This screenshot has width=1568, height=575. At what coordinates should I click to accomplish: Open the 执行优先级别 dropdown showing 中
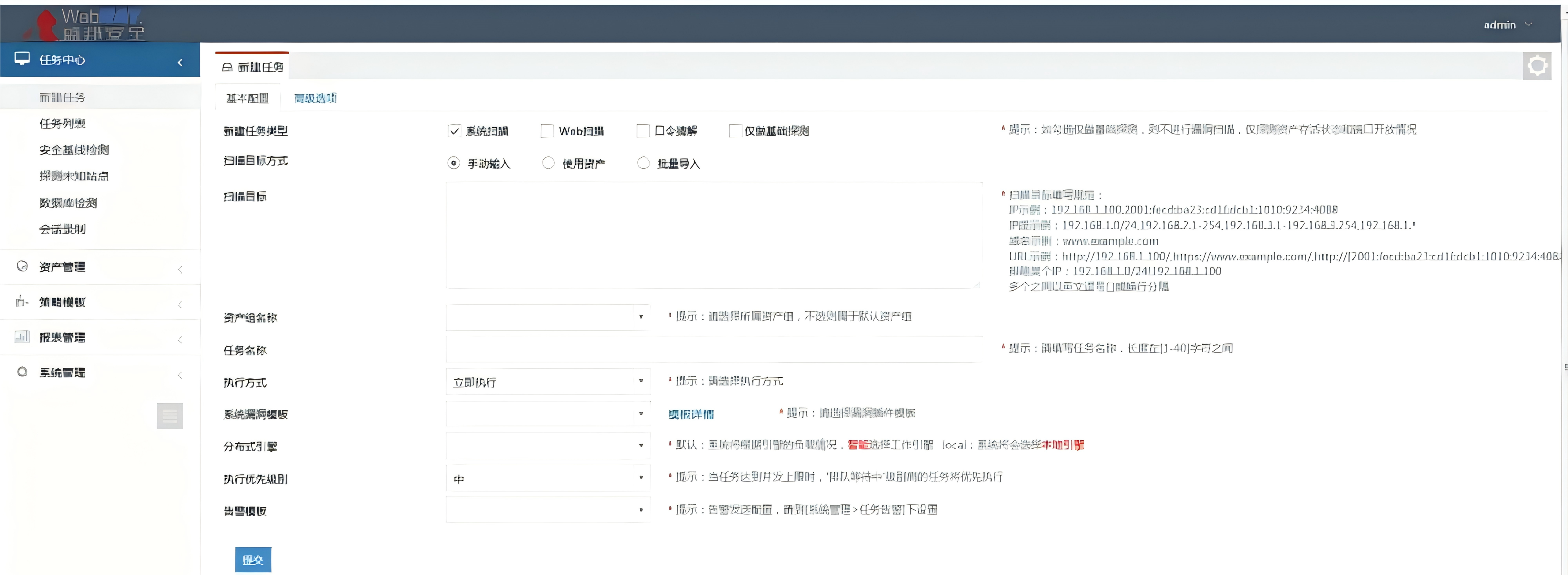point(548,478)
